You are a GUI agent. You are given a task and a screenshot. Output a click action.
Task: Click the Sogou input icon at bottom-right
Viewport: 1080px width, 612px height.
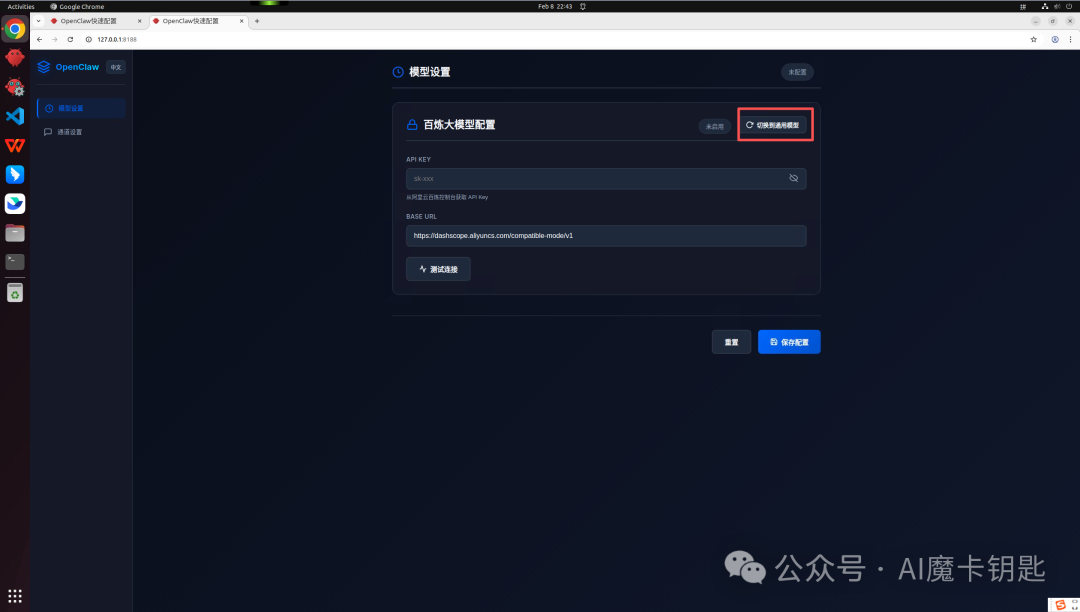click(x=1060, y=604)
